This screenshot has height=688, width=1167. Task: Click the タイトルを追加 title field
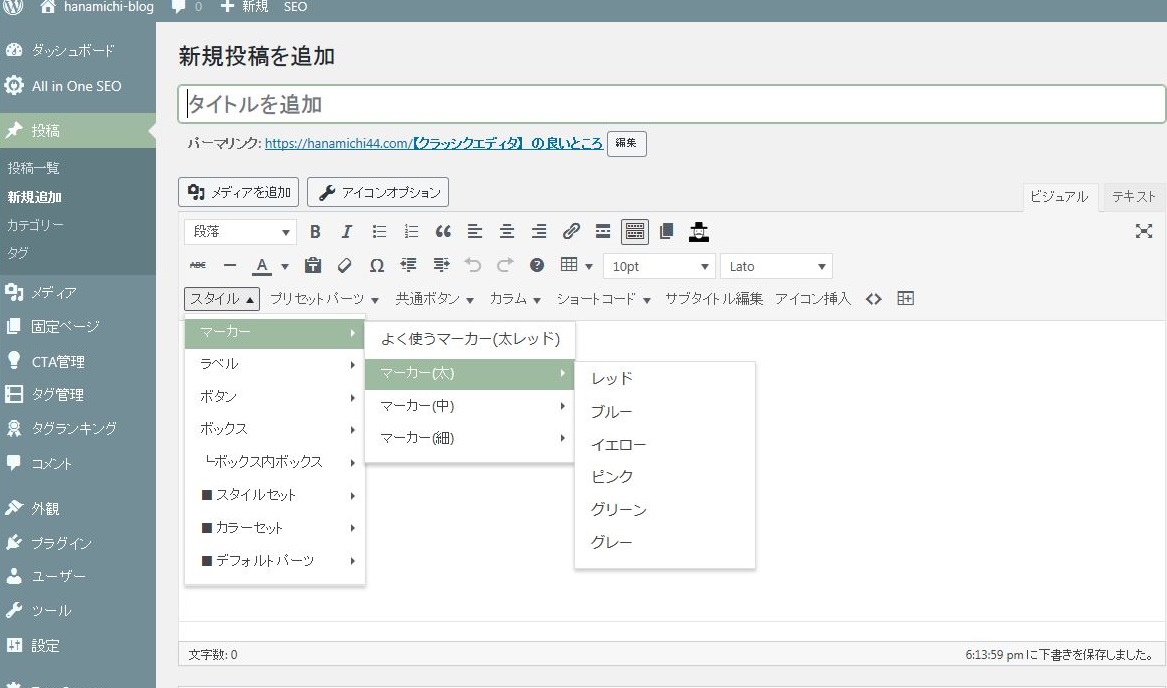[670, 104]
